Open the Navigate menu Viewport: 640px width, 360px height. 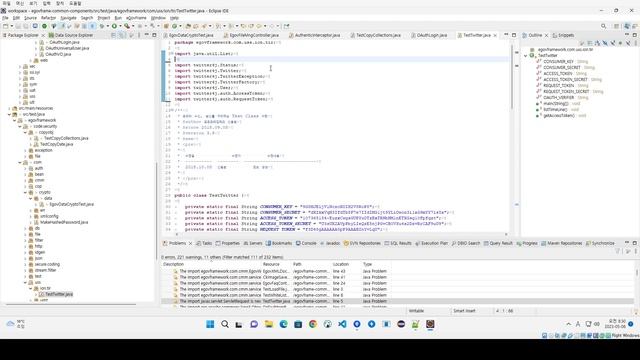tap(68, 18)
